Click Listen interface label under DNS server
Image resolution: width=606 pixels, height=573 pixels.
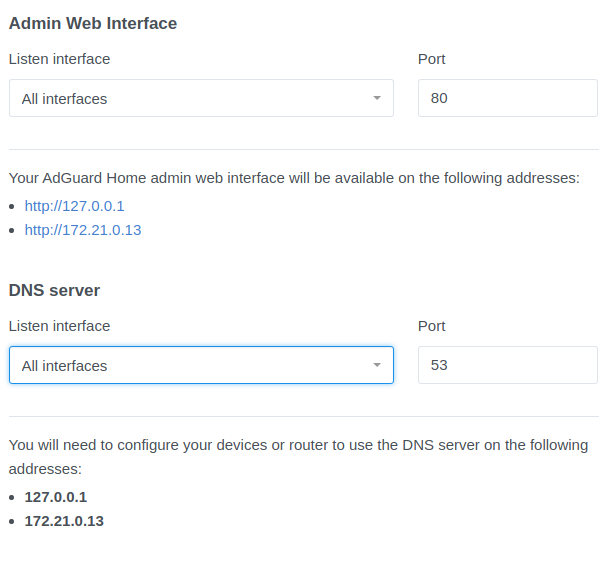pos(60,326)
